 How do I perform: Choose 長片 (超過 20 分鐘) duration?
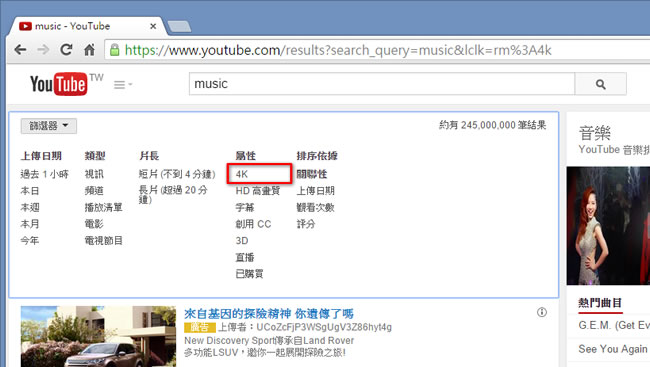(173, 194)
